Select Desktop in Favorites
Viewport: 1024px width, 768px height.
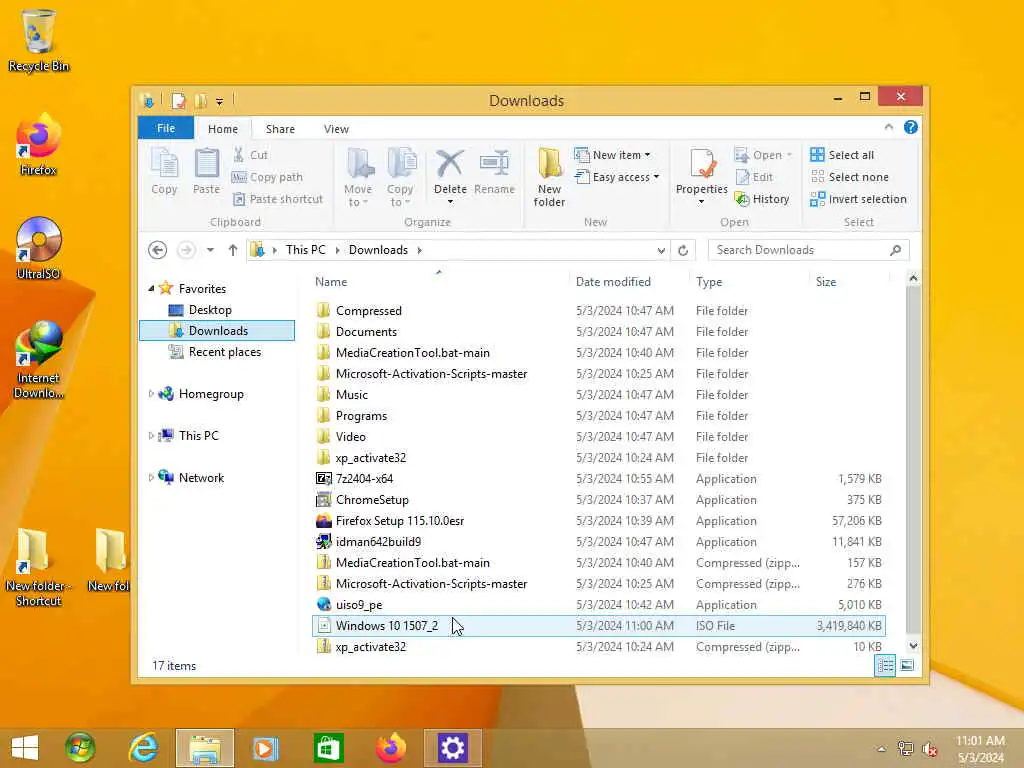(210, 310)
